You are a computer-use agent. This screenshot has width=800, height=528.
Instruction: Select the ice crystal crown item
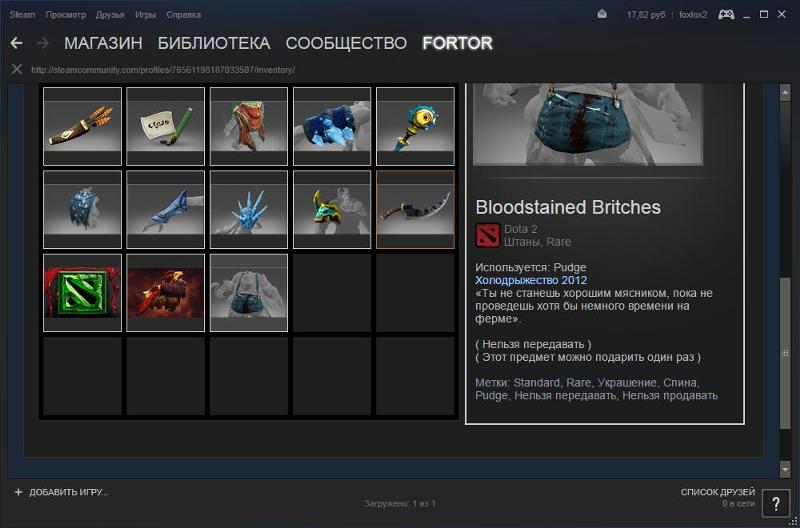pos(248,209)
